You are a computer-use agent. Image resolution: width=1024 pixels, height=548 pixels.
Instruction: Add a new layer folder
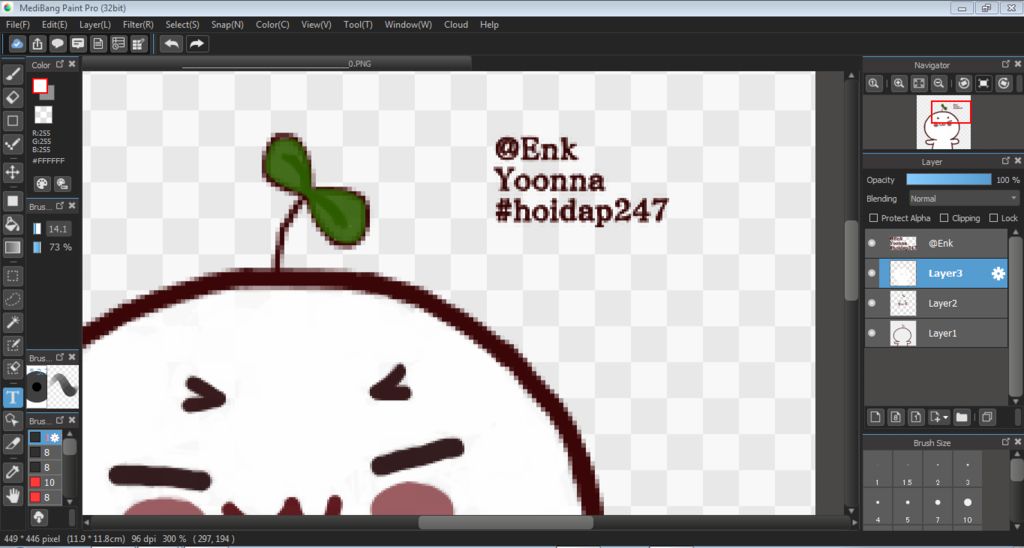coord(961,417)
